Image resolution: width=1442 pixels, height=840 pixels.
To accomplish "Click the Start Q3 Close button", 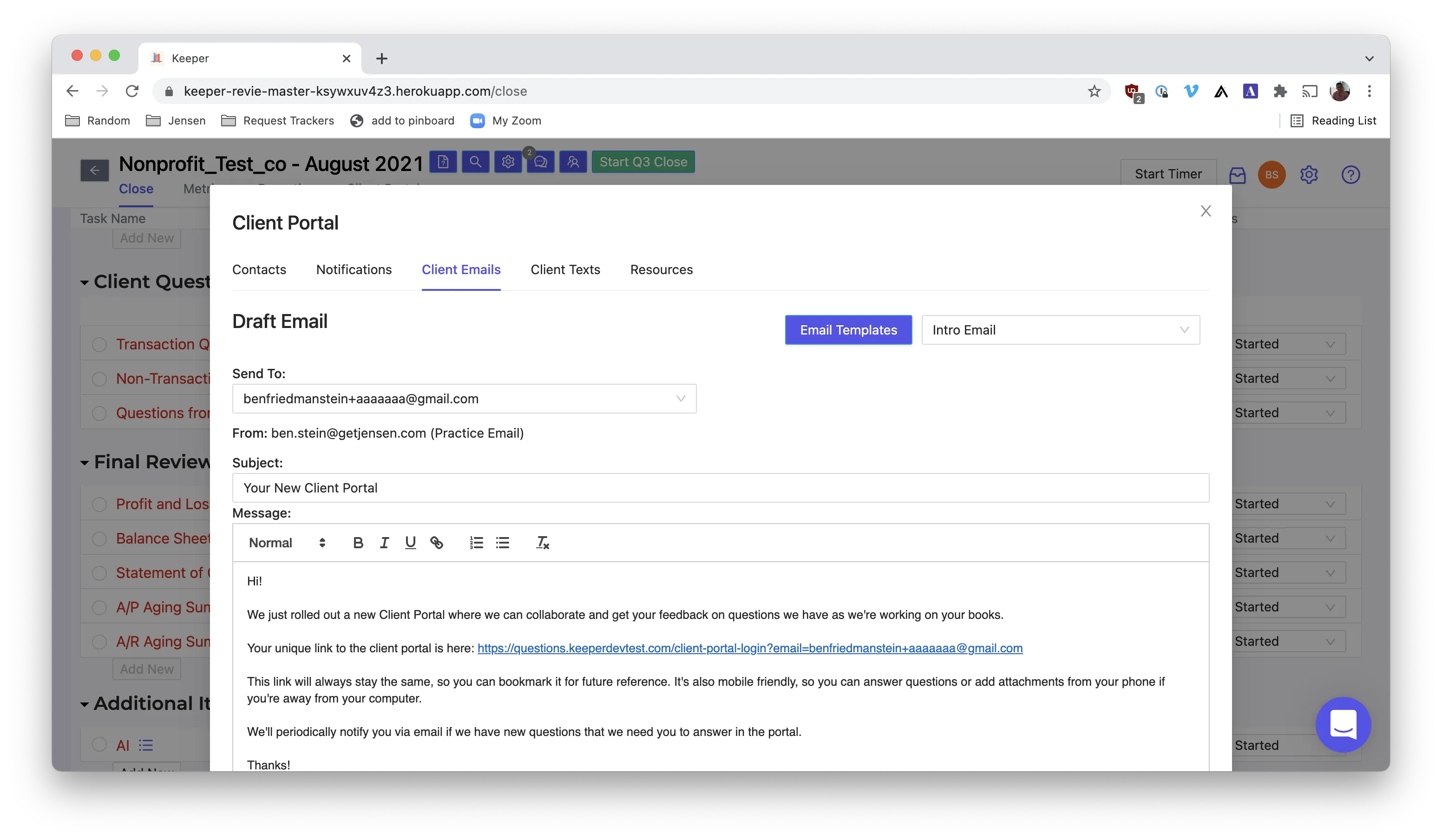I will pos(643,162).
